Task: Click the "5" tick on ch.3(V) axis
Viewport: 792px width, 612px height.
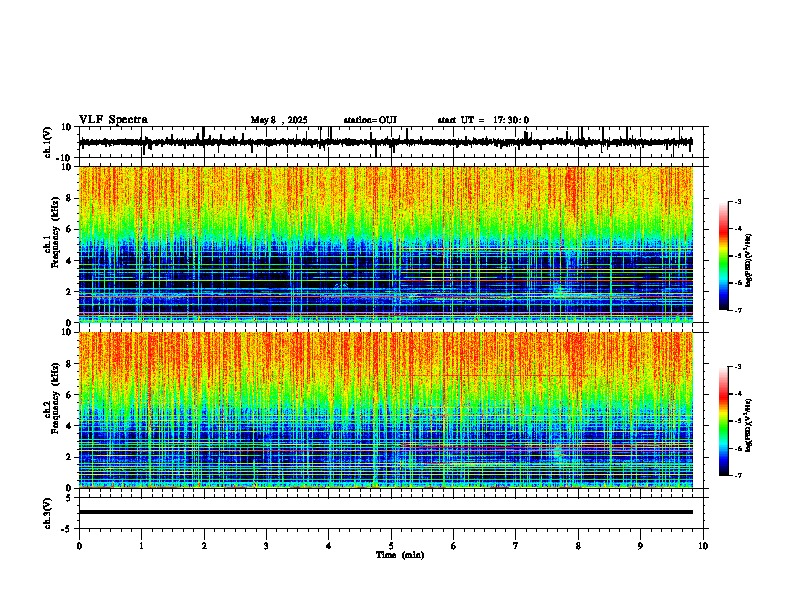Action: point(69,498)
